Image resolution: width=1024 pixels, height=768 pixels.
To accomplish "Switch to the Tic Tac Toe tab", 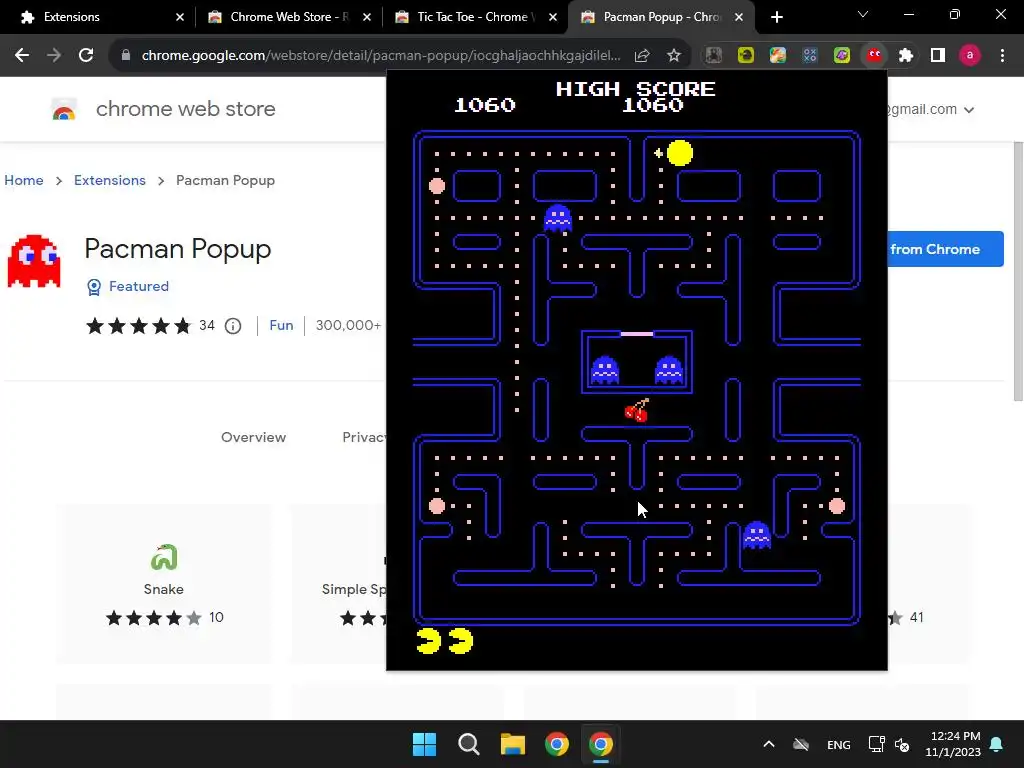I will pyautogui.click(x=475, y=17).
